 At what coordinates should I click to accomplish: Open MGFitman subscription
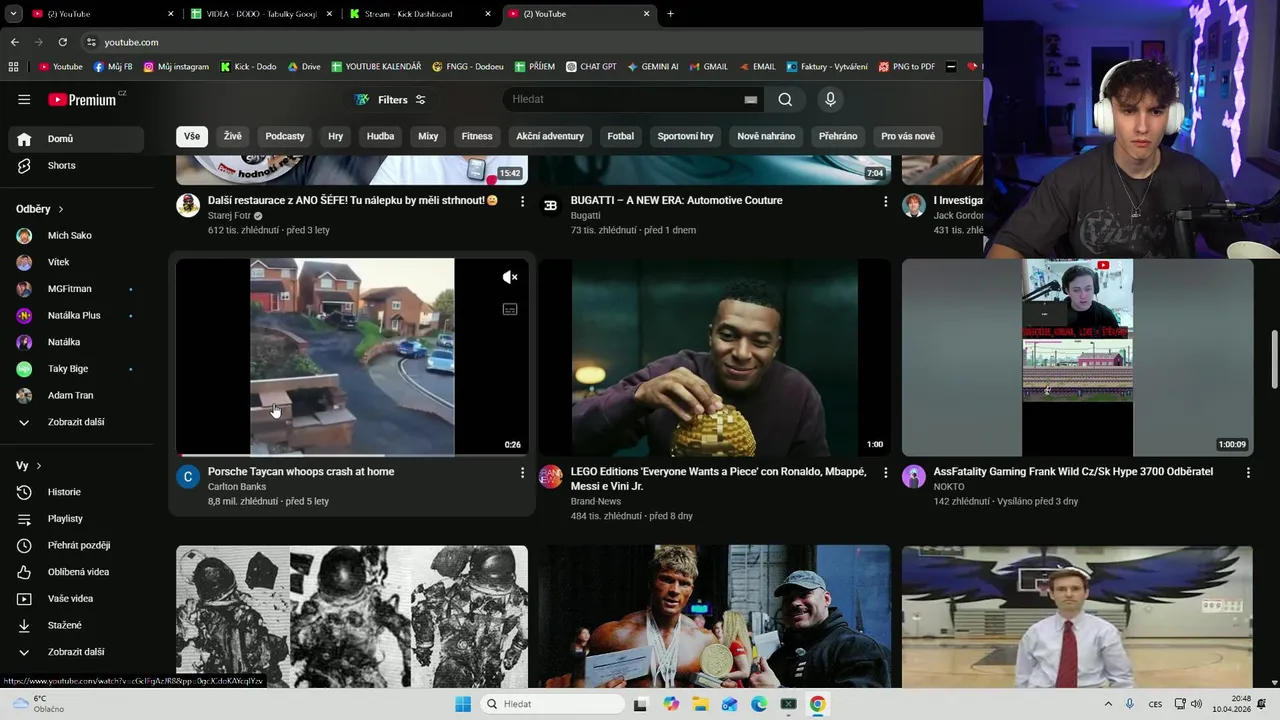pyautogui.click(x=76, y=289)
